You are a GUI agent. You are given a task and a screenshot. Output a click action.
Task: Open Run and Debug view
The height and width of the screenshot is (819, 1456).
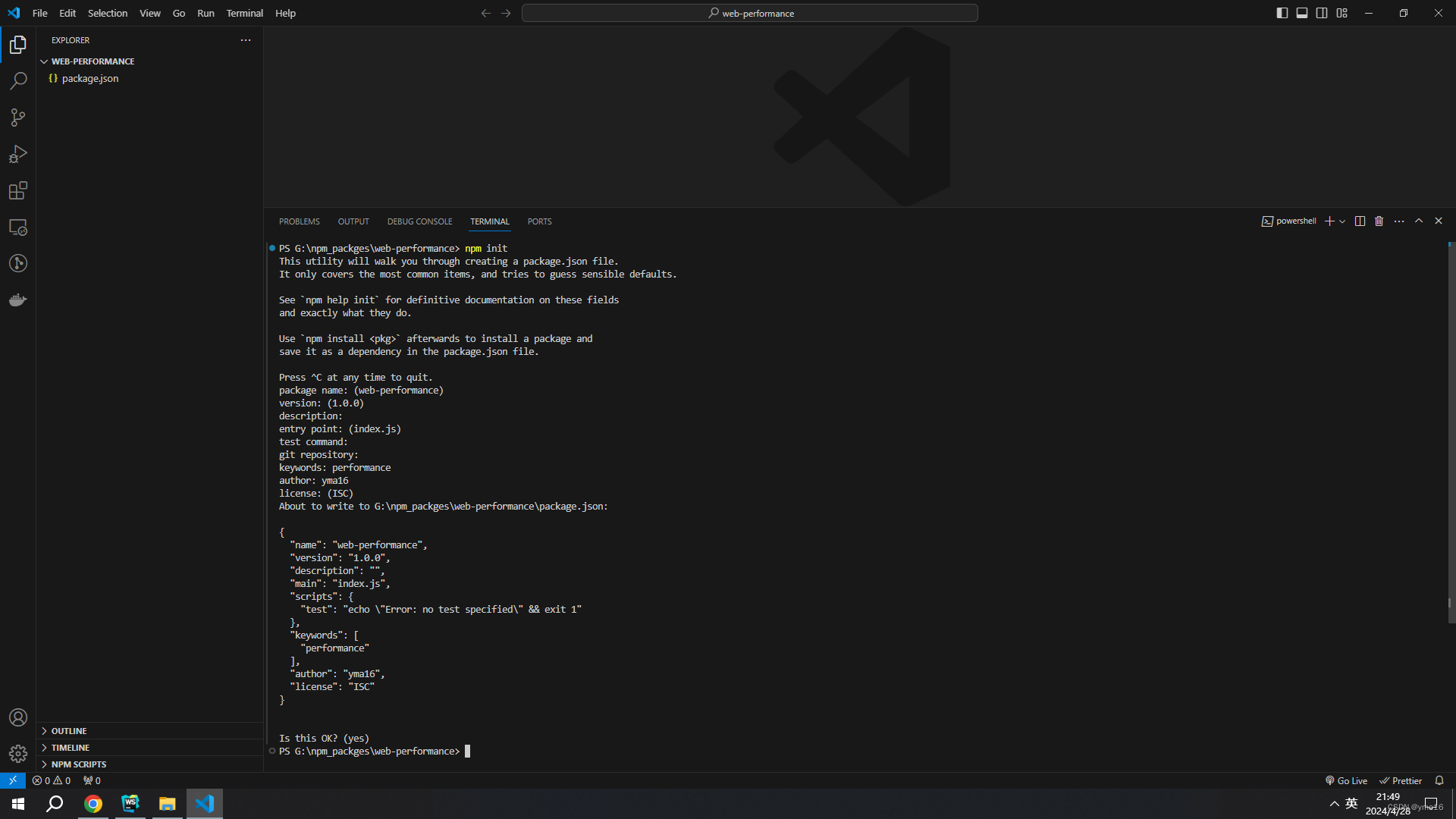coord(18,154)
